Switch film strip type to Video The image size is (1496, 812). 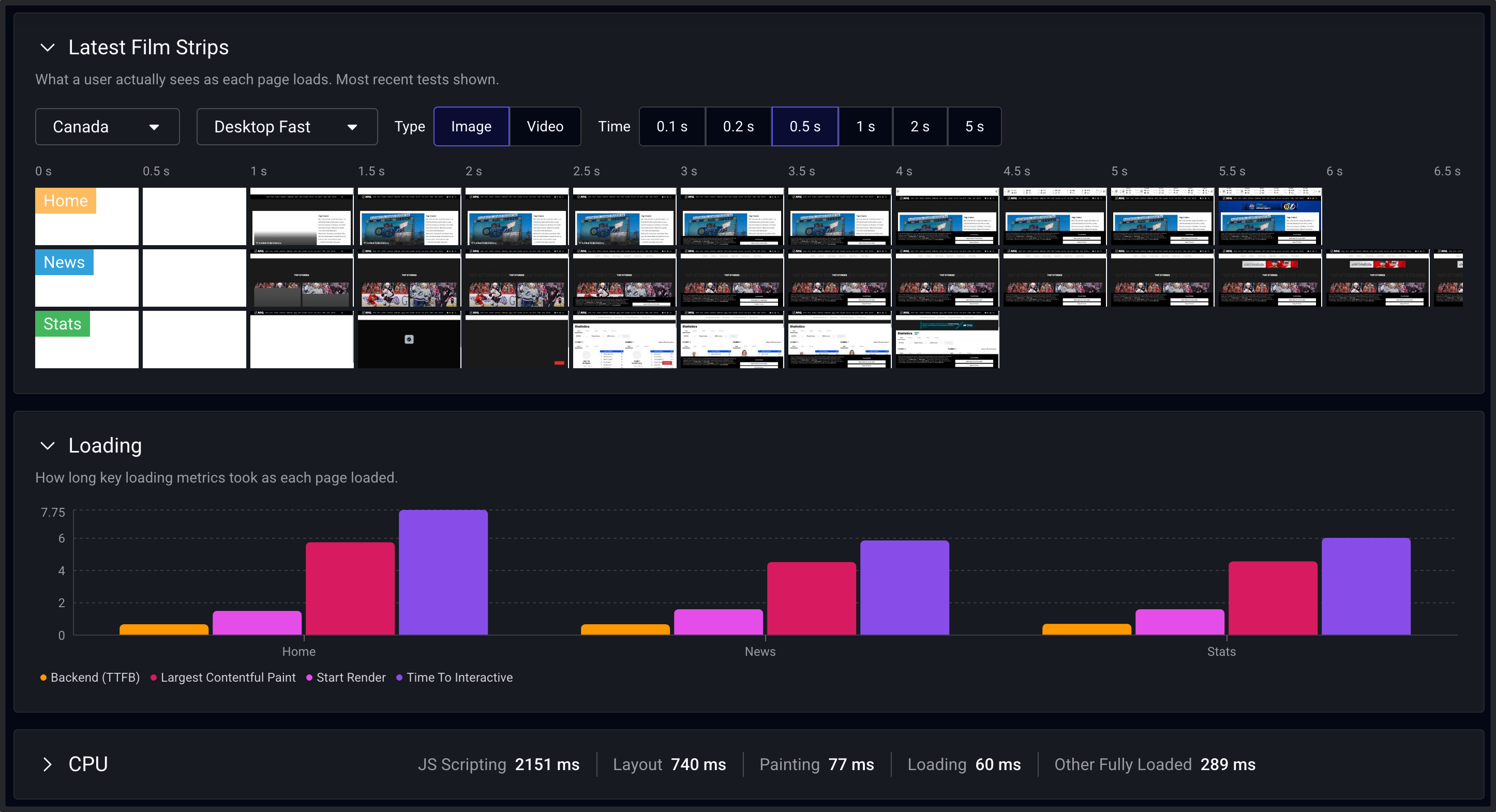pos(545,126)
